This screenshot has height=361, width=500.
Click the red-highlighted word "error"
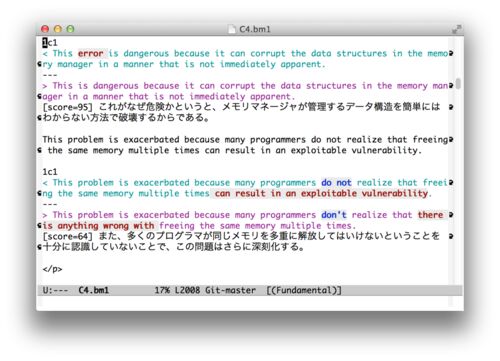(91, 53)
